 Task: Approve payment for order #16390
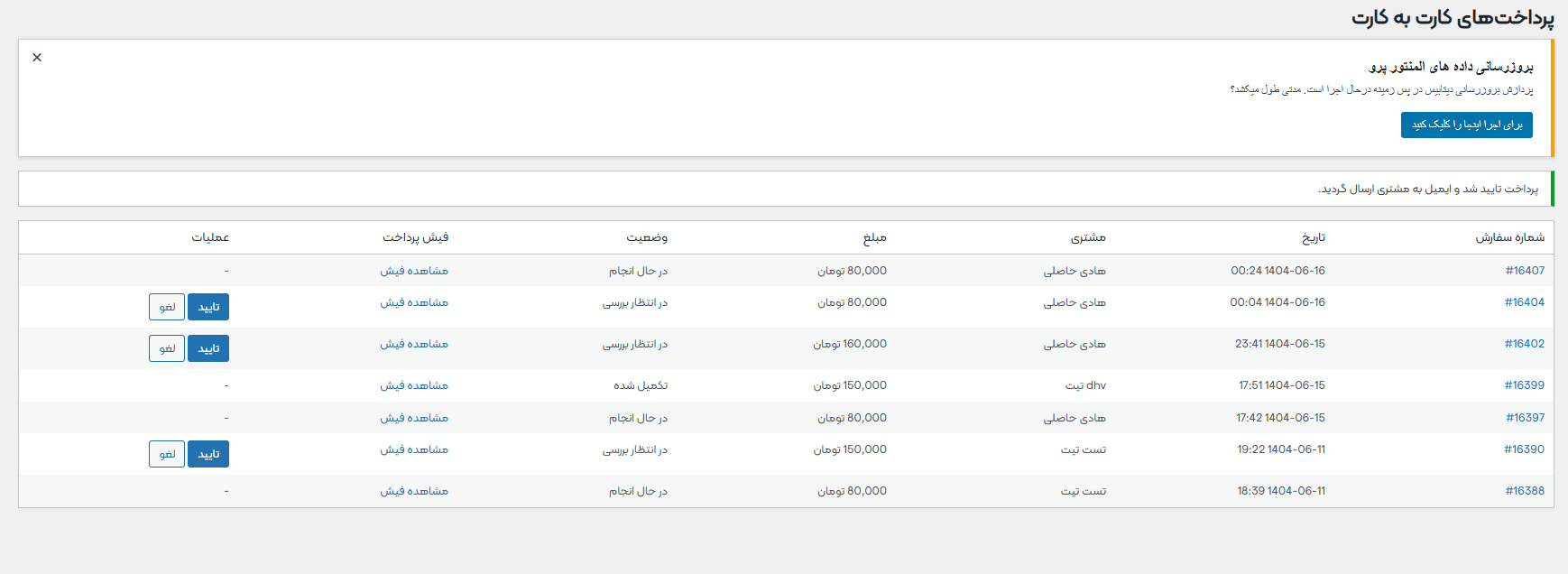[208, 454]
